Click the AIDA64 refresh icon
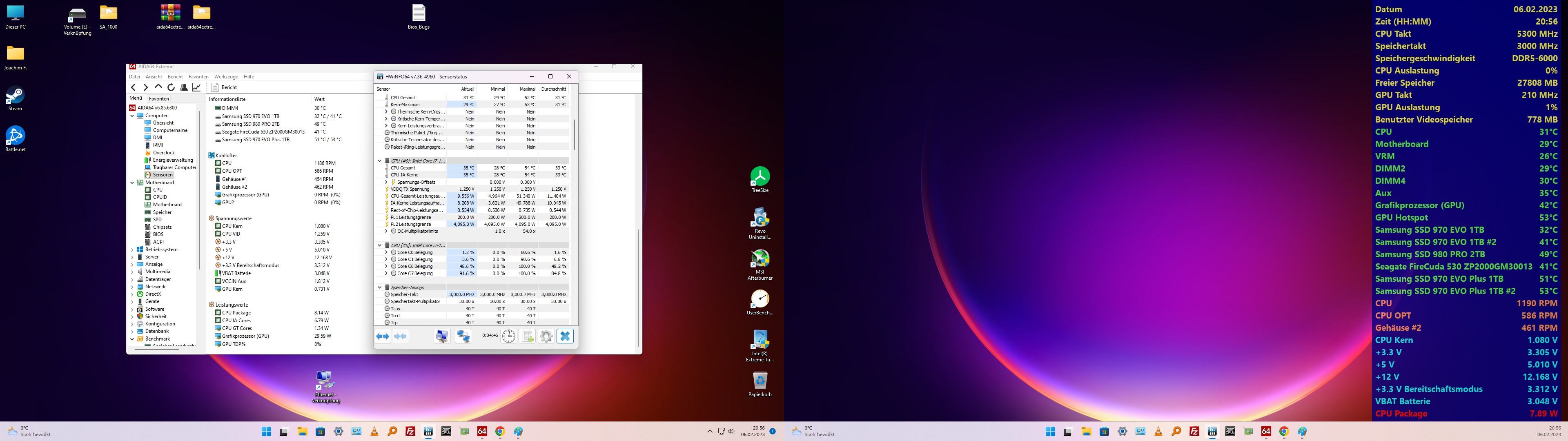 click(171, 88)
